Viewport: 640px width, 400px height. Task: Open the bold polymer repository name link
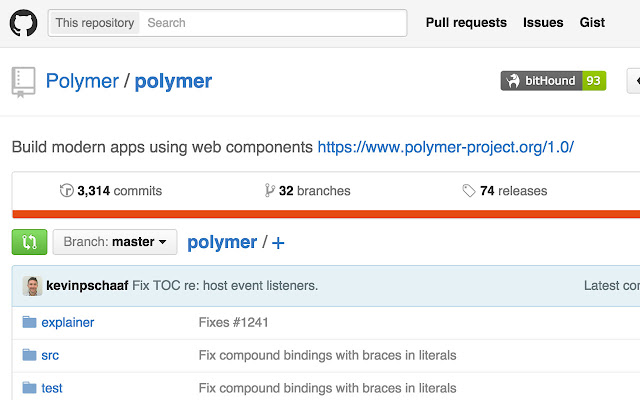click(x=173, y=82)
